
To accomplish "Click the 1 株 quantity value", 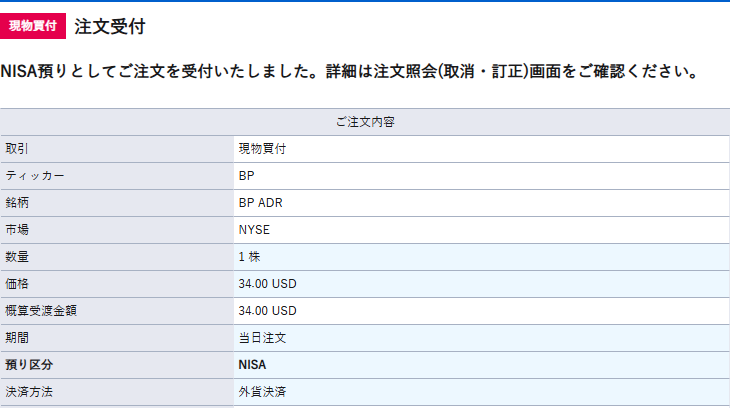I will 250,257.
